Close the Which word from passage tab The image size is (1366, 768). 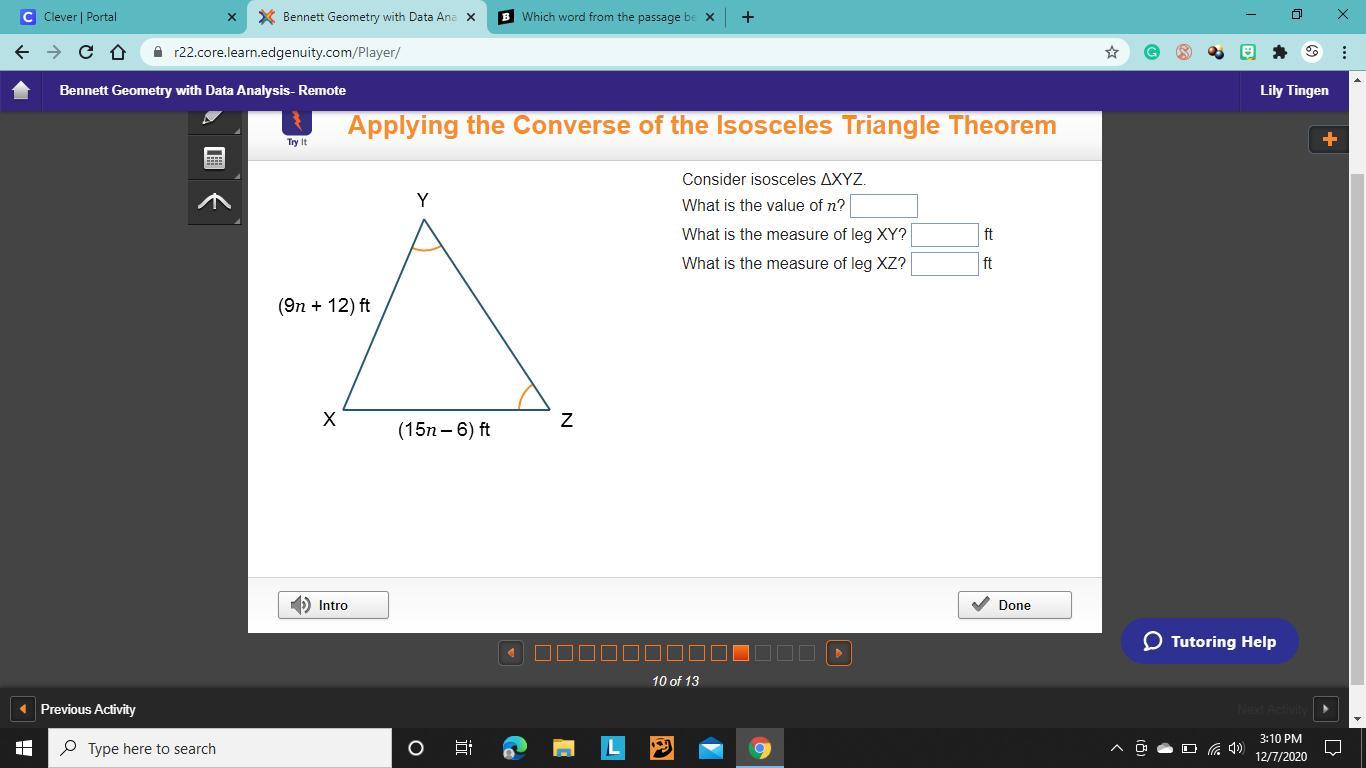[711, 17]
